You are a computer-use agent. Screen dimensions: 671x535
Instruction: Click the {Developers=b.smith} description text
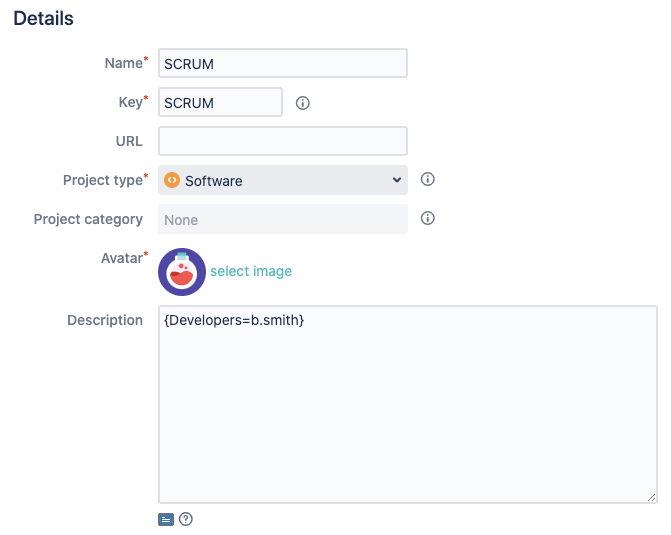(x=234, y=320)
